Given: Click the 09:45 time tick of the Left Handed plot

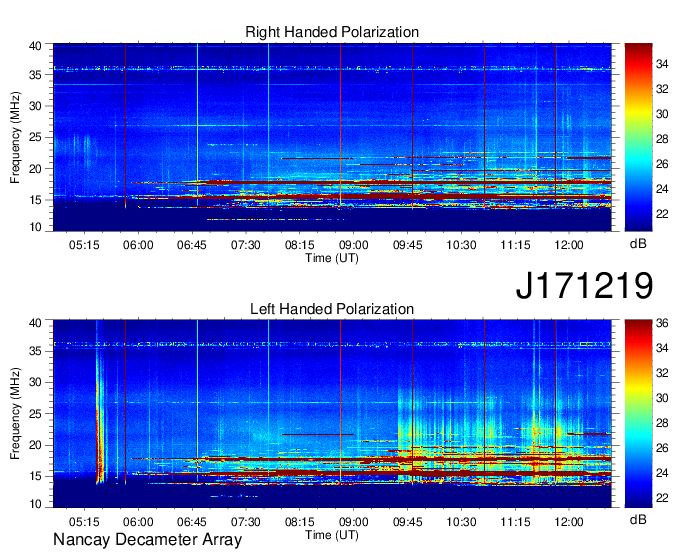Looking at the screenshot, I should 408,522.
